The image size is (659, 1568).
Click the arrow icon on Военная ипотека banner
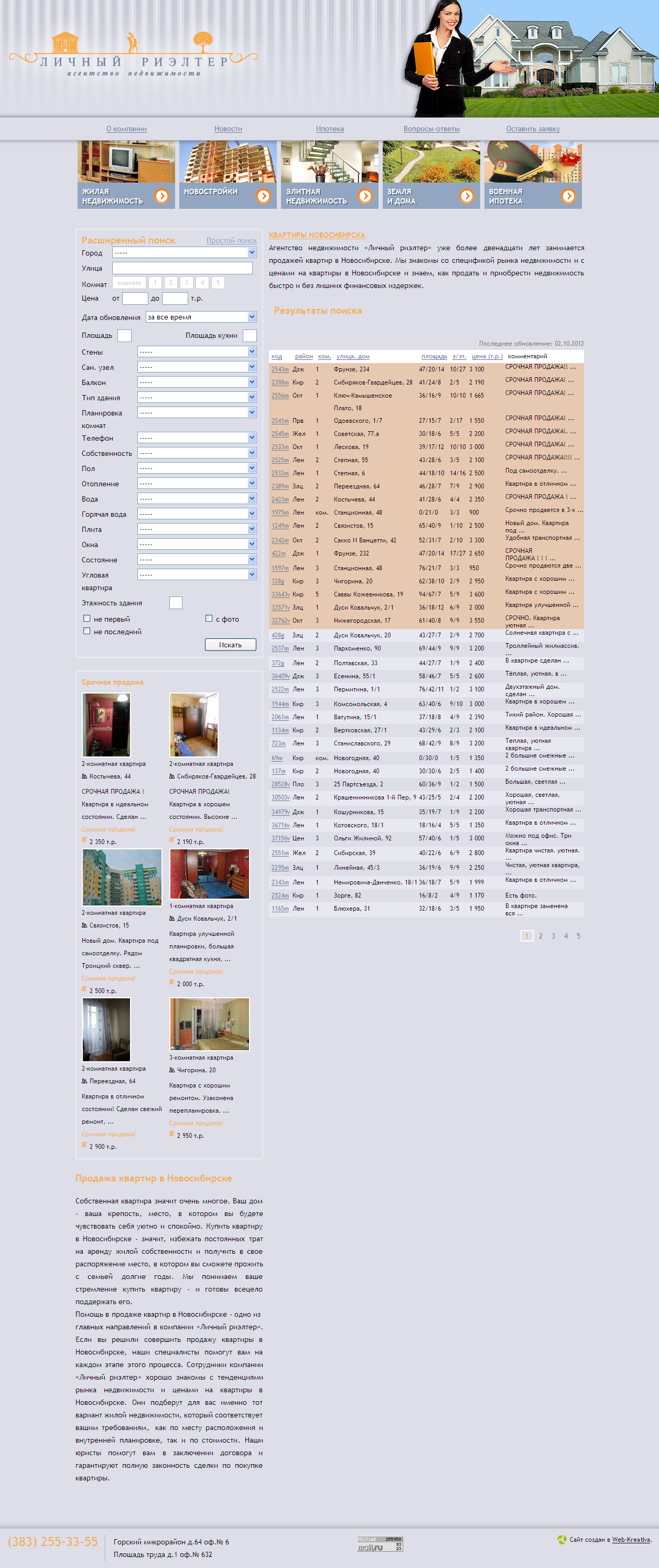pos(568,195)
